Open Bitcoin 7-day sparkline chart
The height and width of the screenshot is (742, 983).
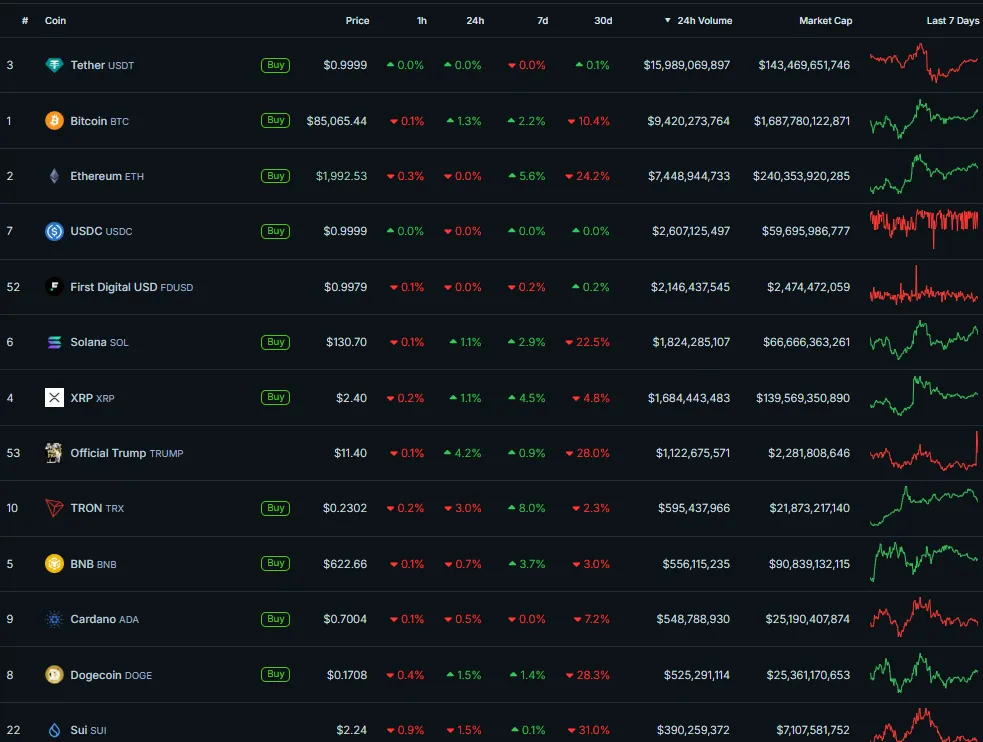point(924,119)
